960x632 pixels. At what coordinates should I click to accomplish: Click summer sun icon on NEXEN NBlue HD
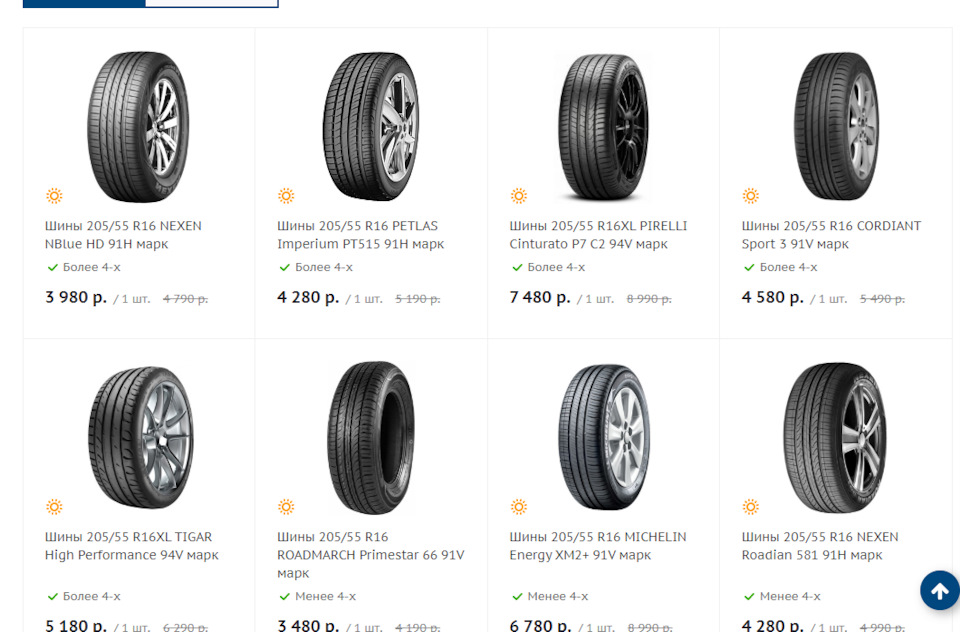click(x=54, y=196)
